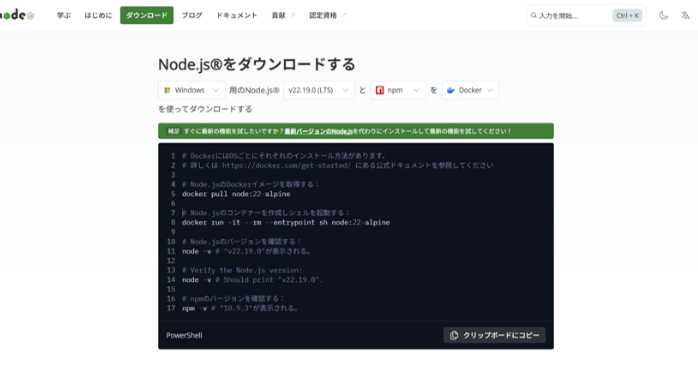Click the PowerShell label

184,335
